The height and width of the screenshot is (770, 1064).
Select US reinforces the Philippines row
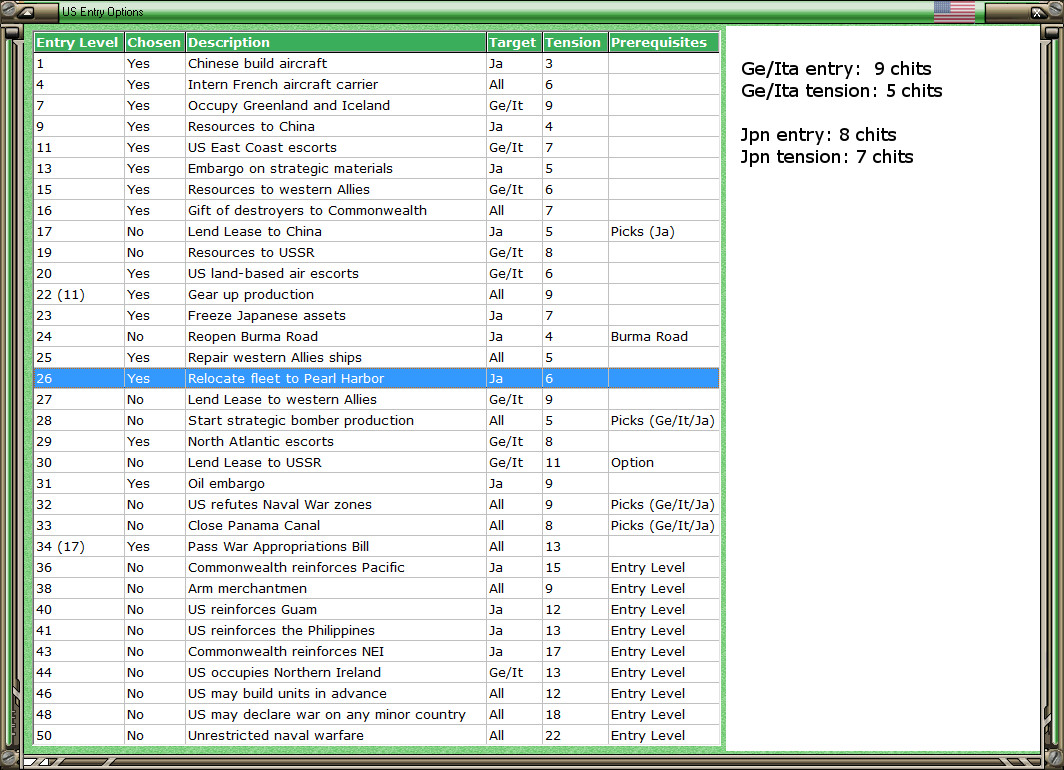[377, 631]
